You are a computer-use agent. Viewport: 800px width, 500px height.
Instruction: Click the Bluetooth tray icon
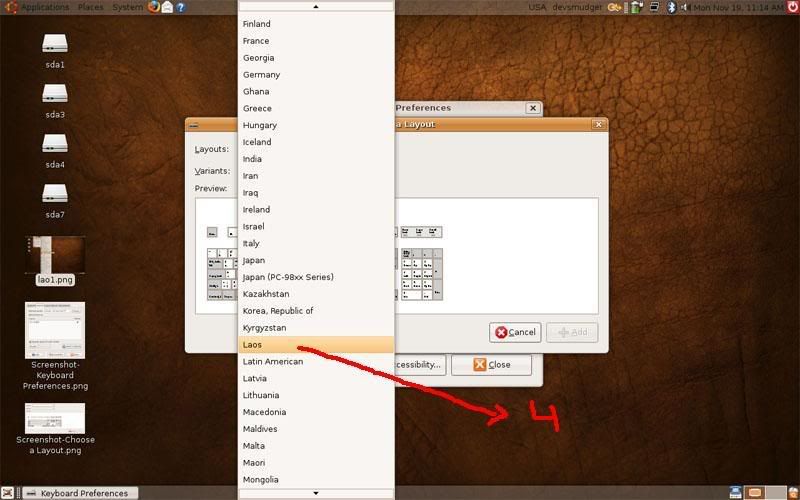671,7
